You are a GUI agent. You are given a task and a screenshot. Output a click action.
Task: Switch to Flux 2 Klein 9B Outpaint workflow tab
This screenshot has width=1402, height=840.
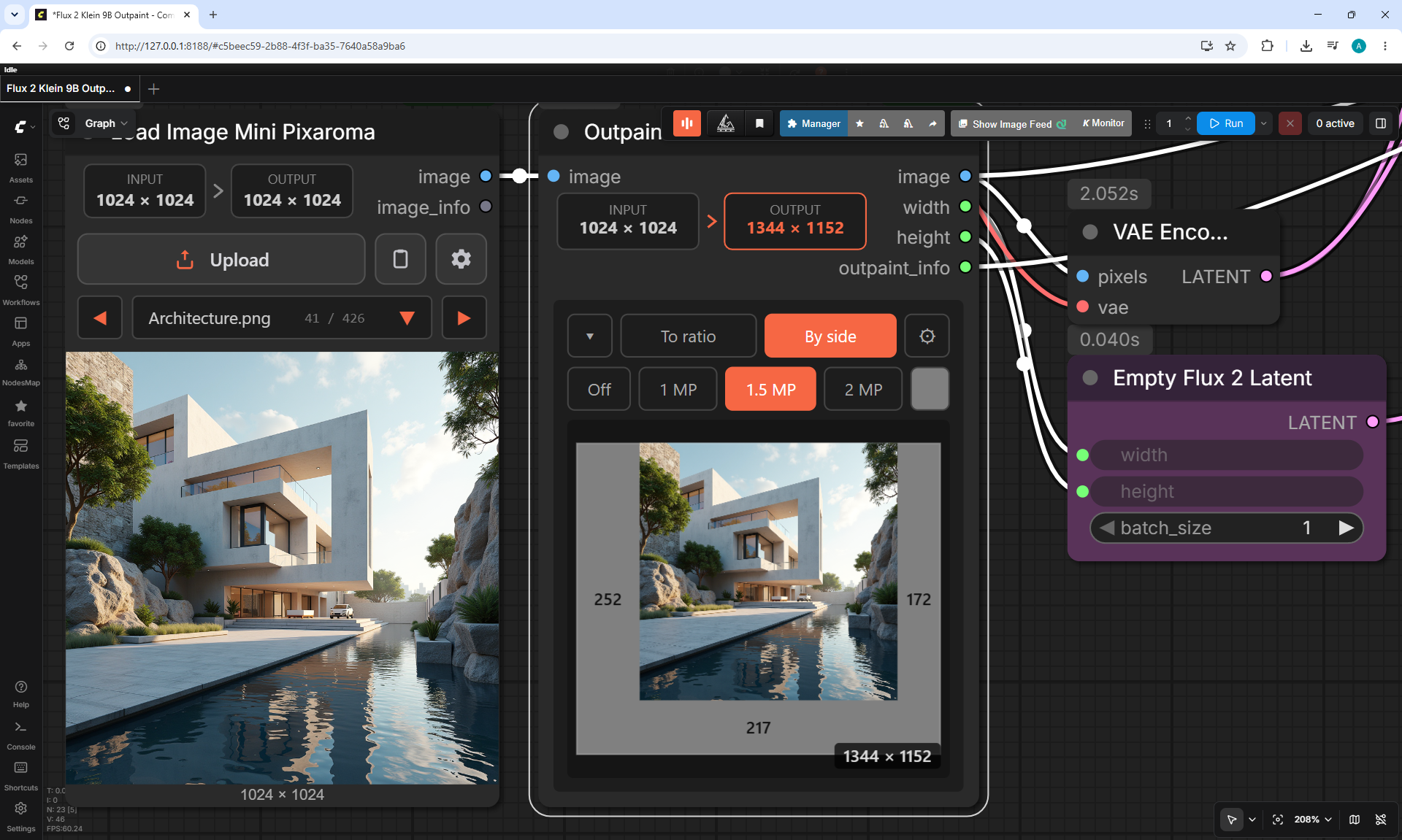[69, 88]
